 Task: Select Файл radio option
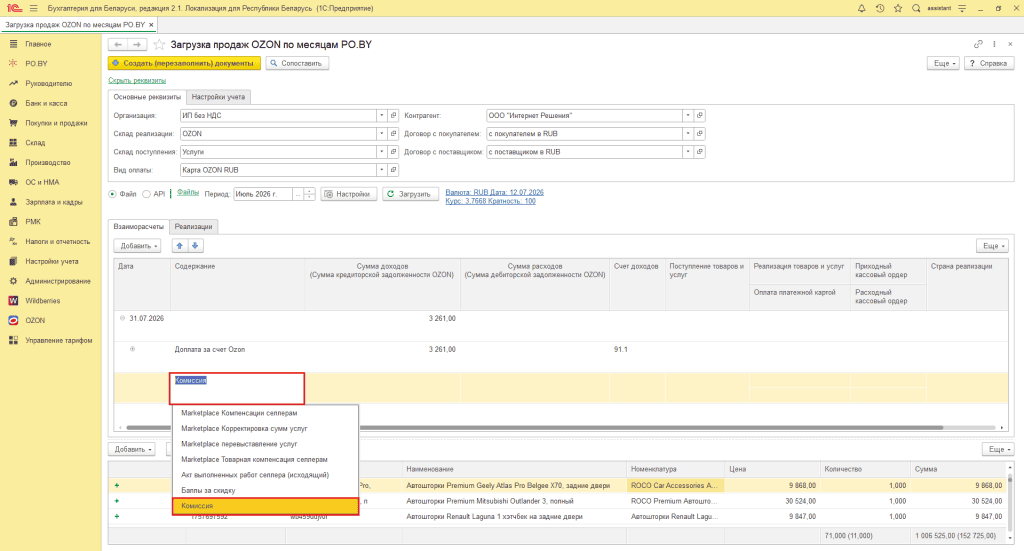pos(113,194)
